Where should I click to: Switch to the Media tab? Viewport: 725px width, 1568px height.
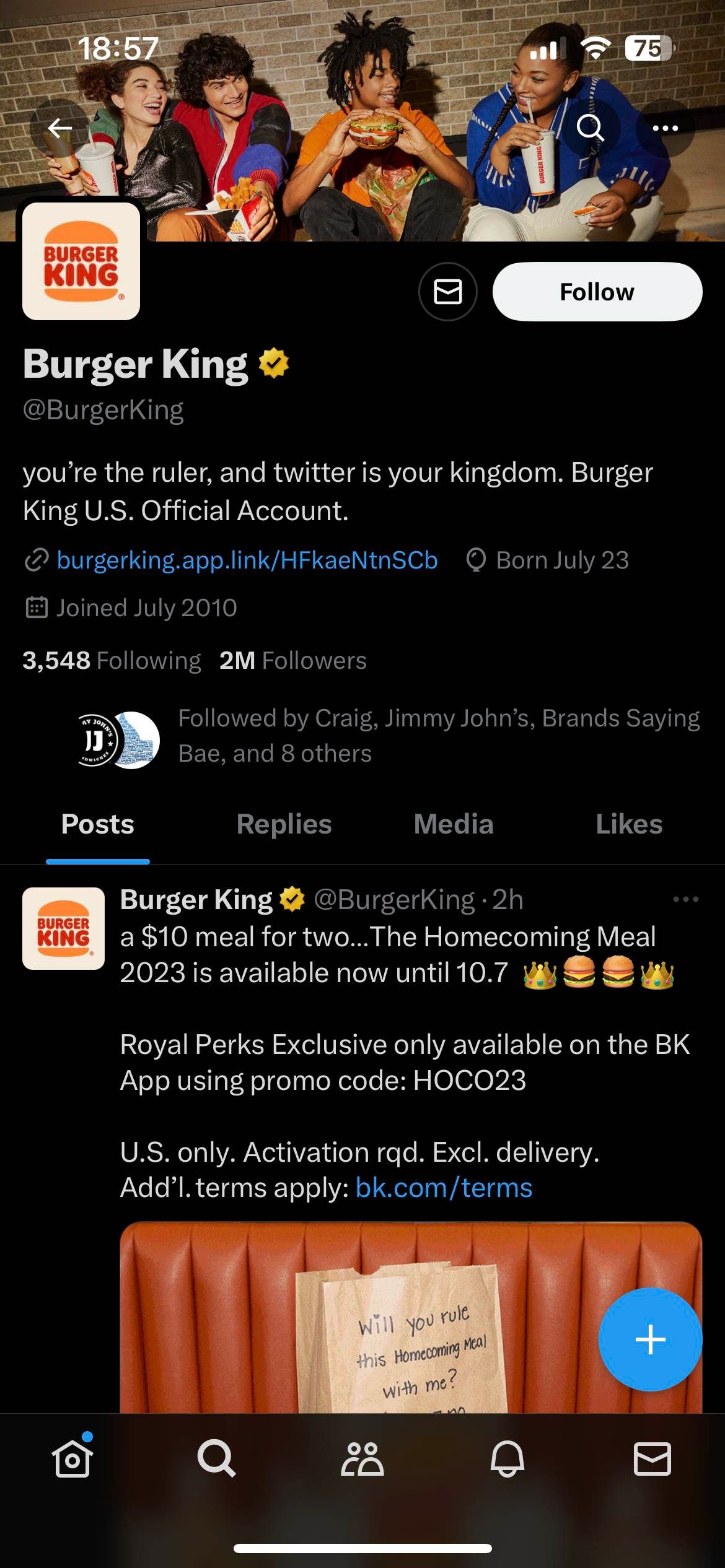tap(454, 824)
